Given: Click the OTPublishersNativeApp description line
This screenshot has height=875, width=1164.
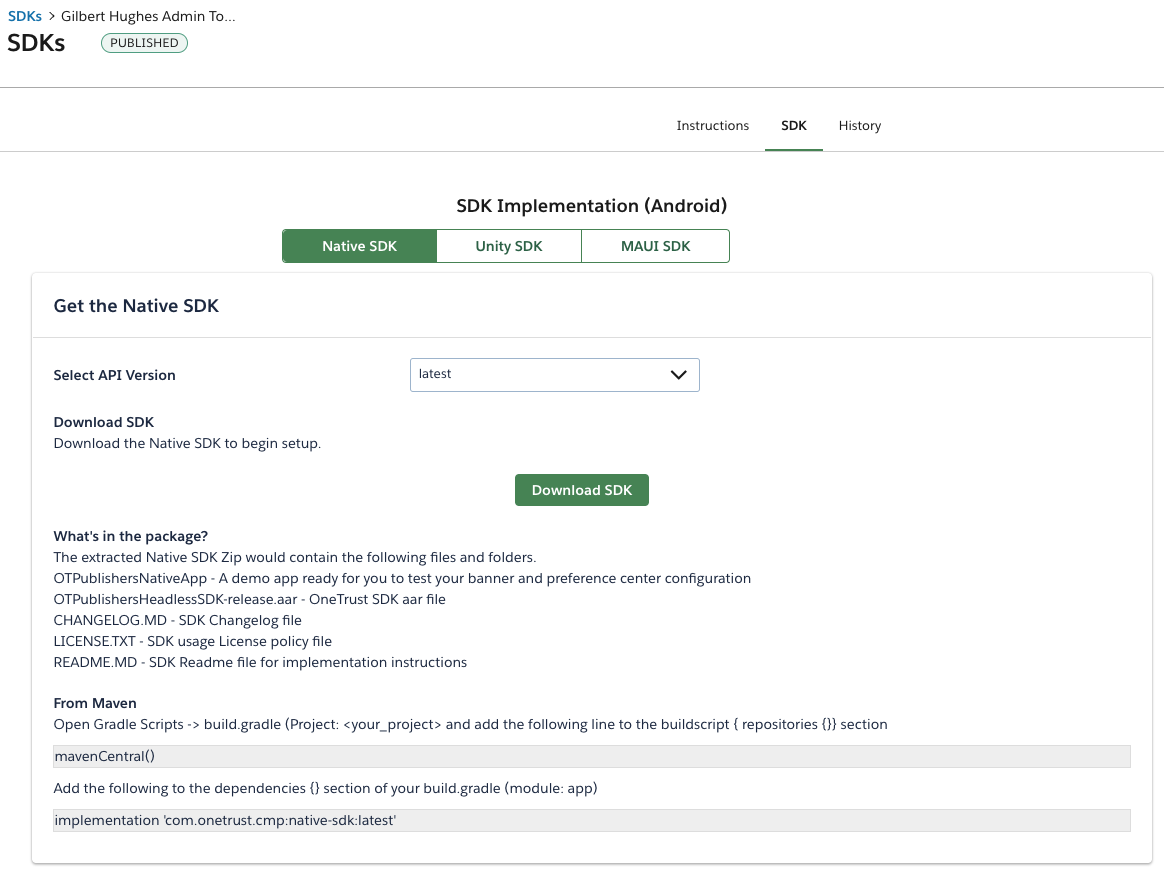Looking at the screenshot, I should (x=402, y=578).
